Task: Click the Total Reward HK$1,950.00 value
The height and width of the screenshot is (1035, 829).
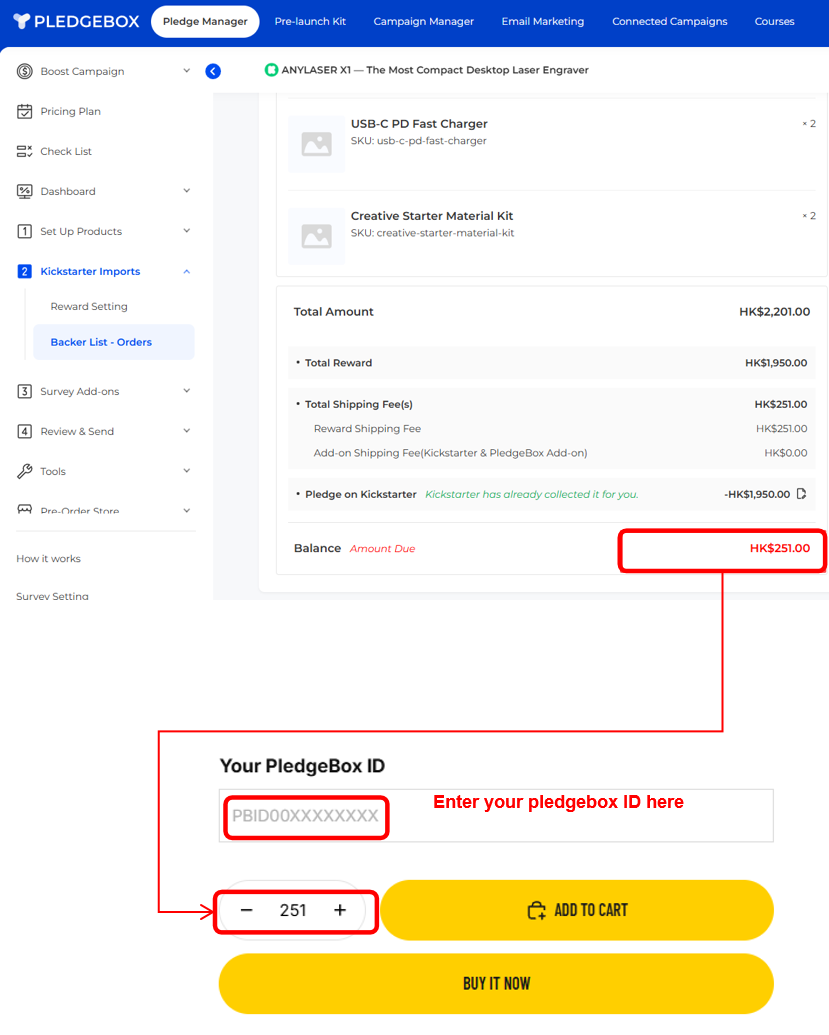Action: (x=776, y=363)
